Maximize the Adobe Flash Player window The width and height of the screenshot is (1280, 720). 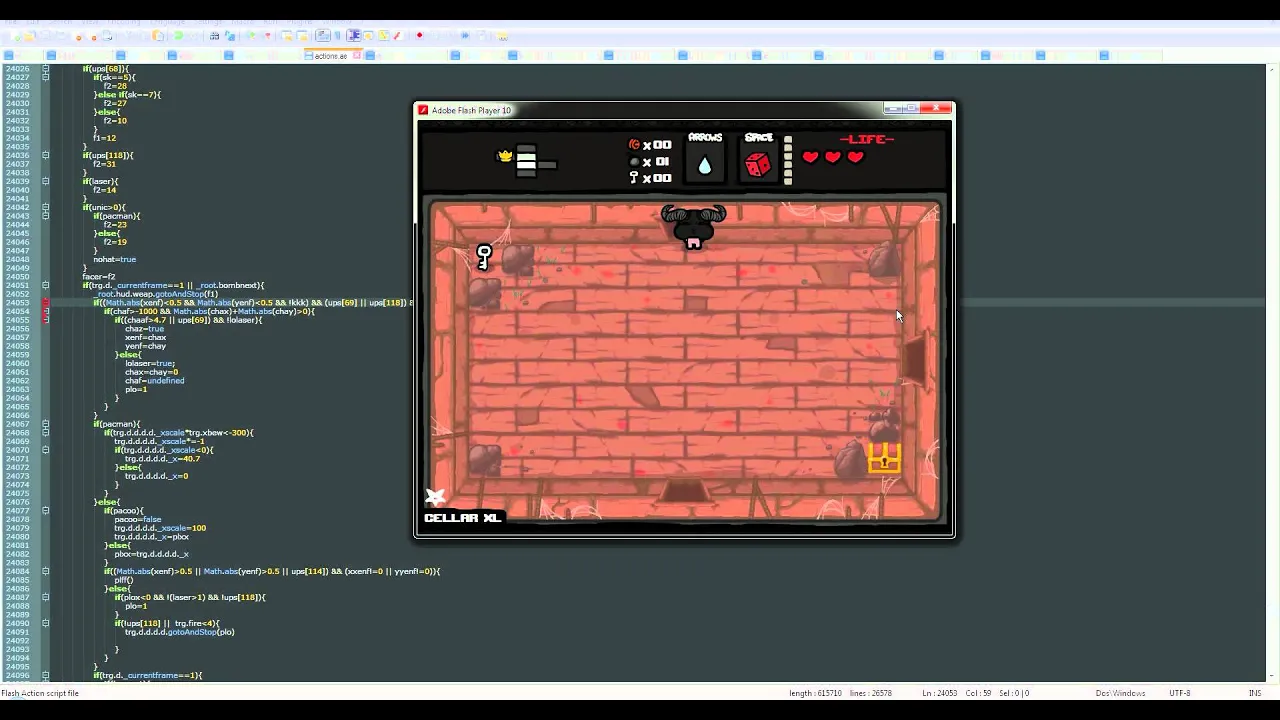(x=912, y=108)
